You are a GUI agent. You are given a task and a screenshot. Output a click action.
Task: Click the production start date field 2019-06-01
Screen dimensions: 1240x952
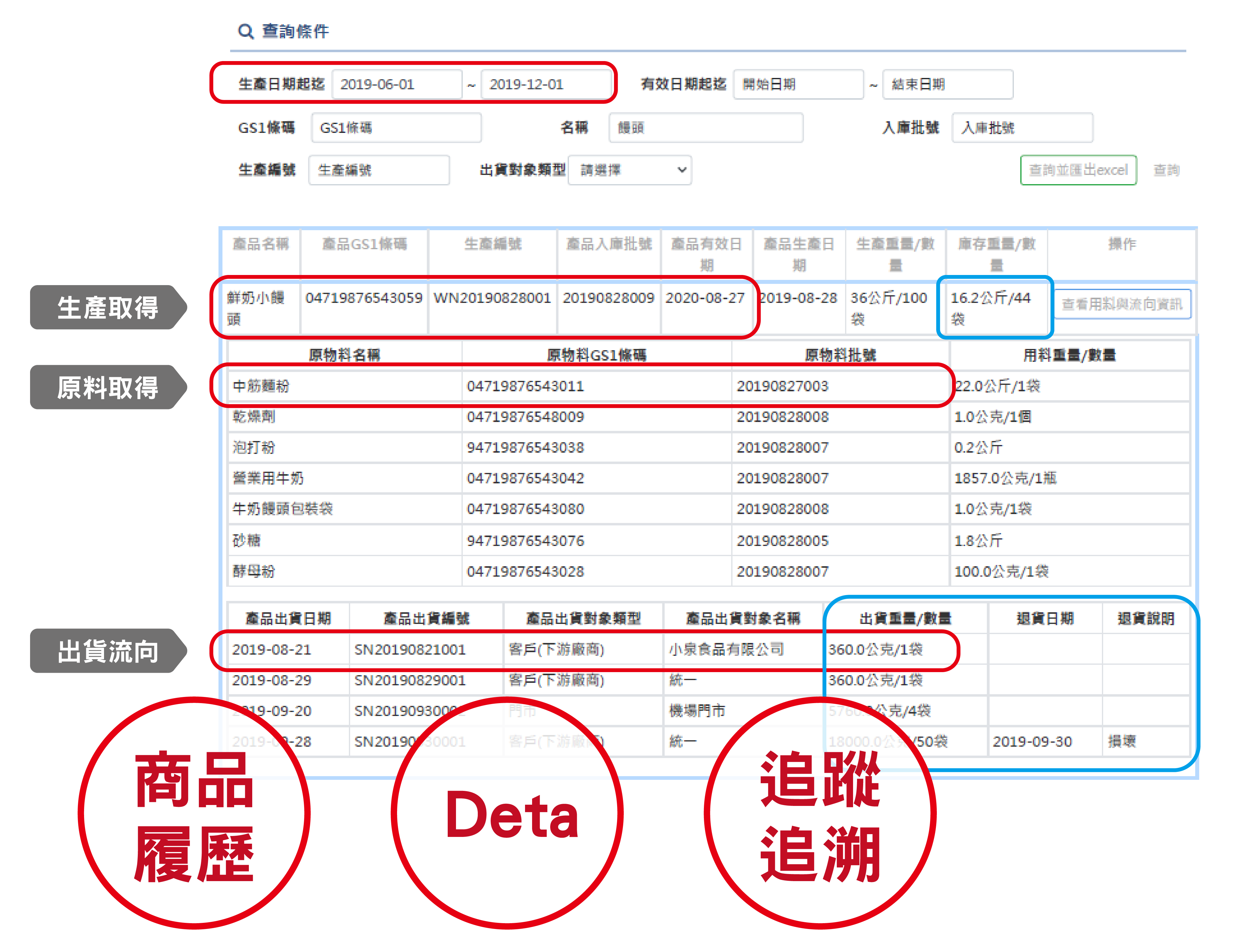click(x=396, y=84)
